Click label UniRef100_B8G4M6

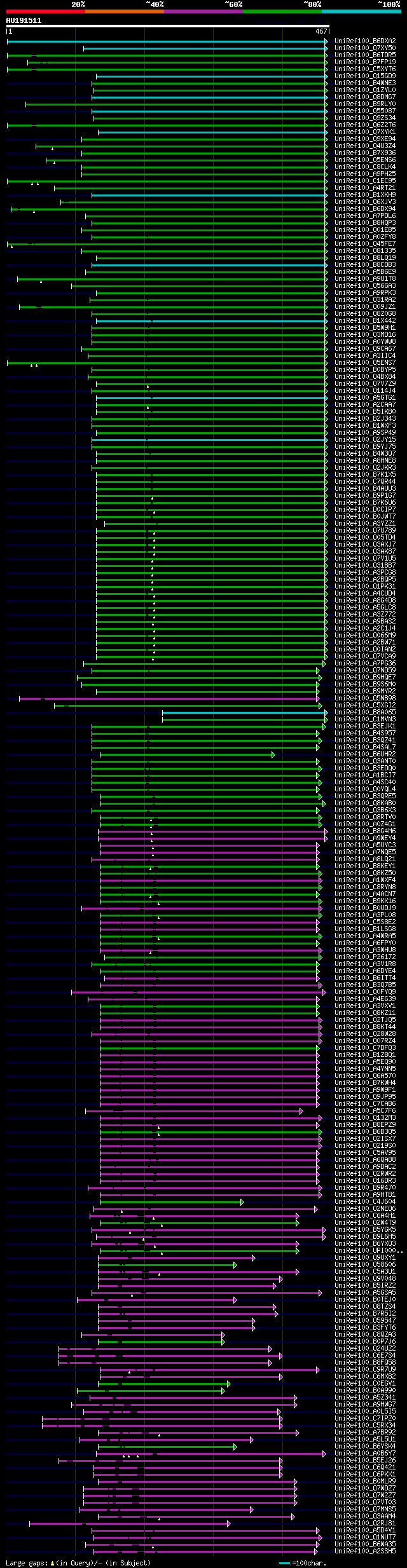tap(365, 831)
